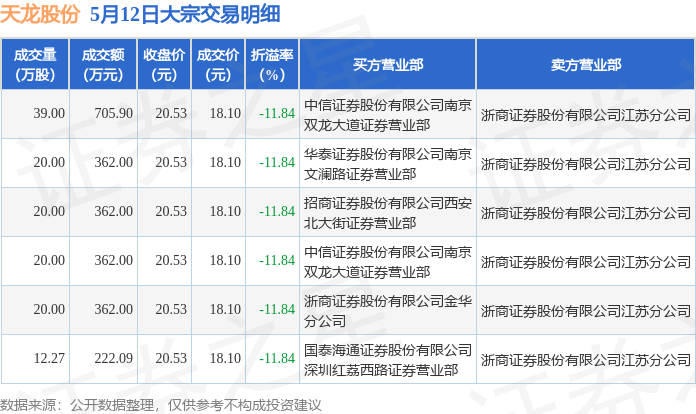Image resolution: width=696 pixels, height=414 pixels.
Task: Click the 浙商证券江苏分公司 seller in the 国泰海通 row
Action: pyautogui.click(x=585, y=359)
